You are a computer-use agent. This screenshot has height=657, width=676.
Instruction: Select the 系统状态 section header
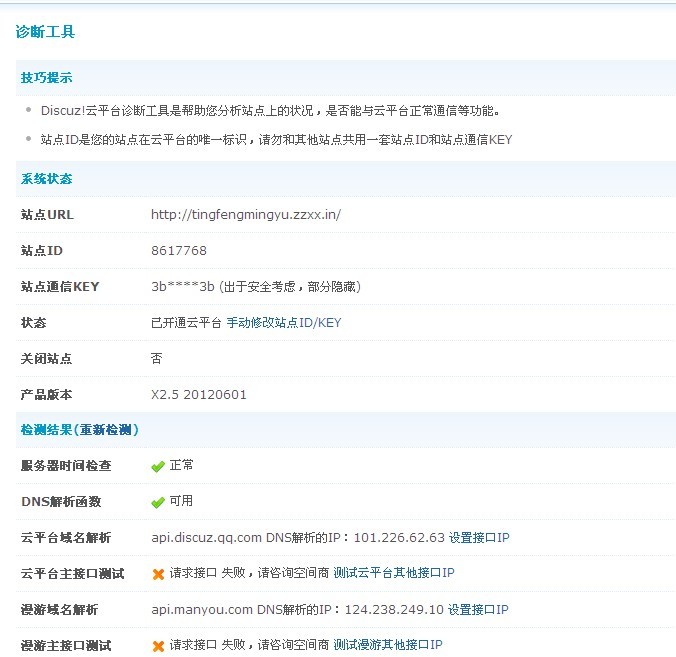46,179
